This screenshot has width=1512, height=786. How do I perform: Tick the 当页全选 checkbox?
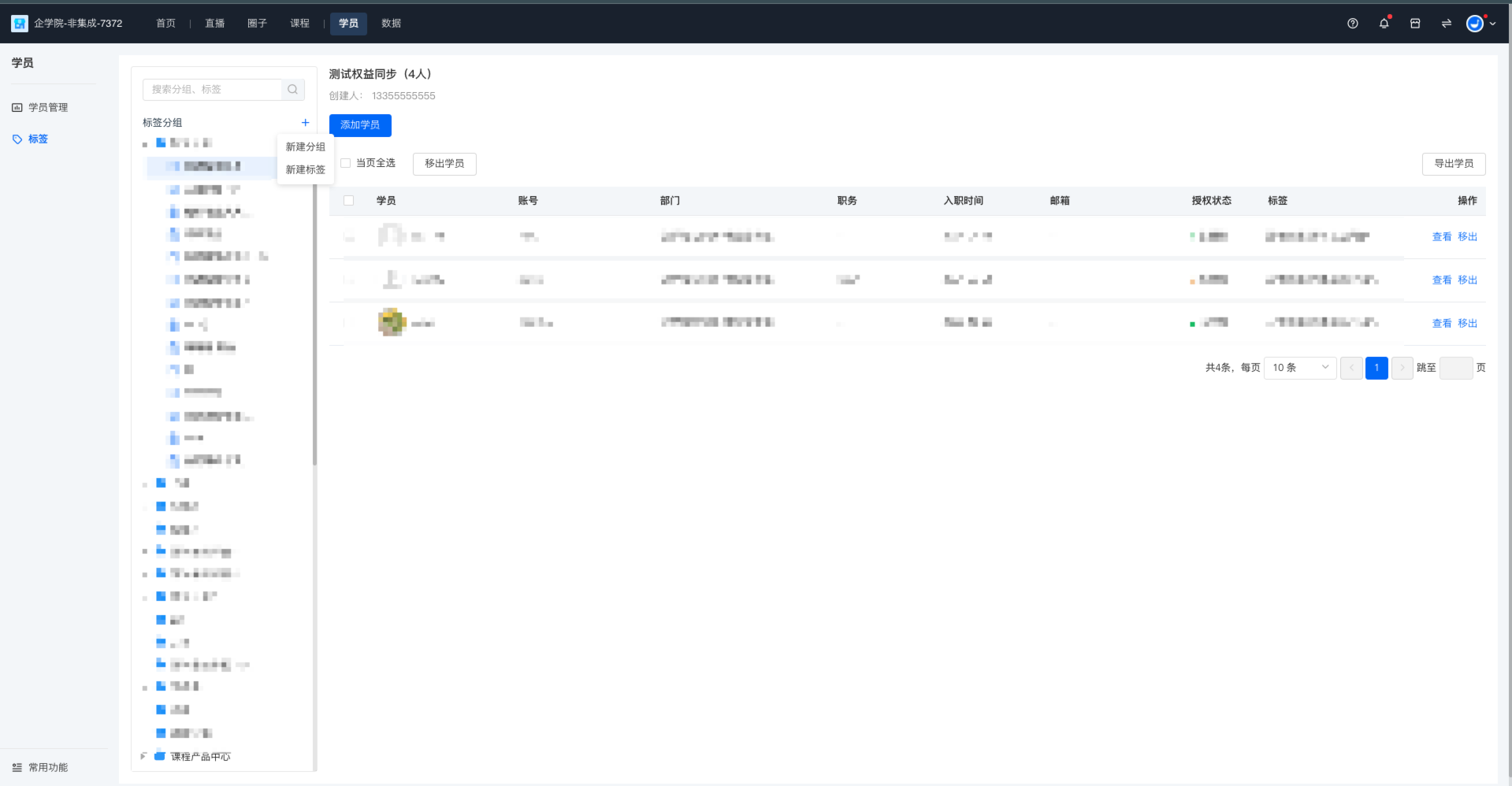345,163
